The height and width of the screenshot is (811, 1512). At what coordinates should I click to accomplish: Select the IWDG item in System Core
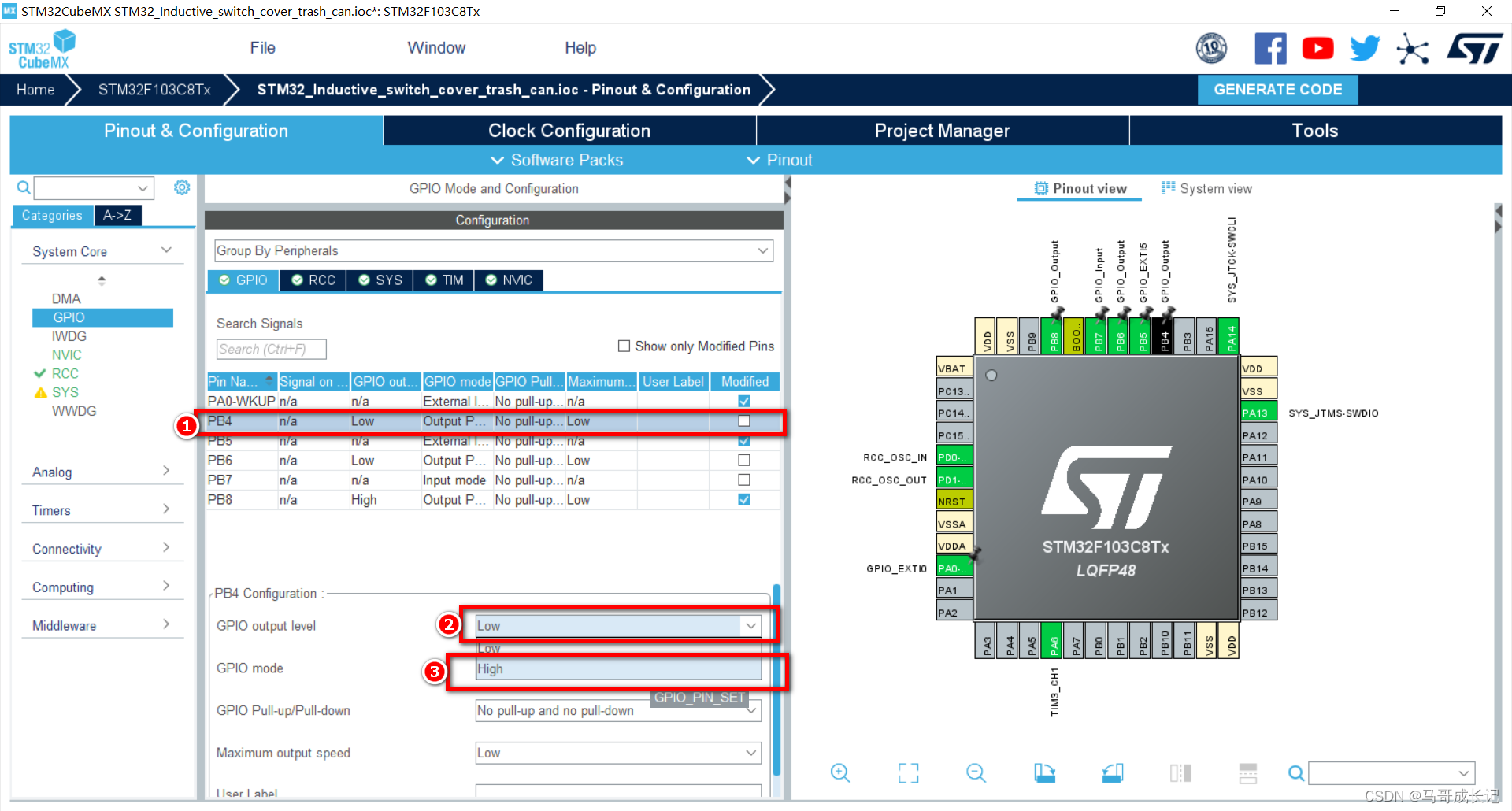(69, 336)
